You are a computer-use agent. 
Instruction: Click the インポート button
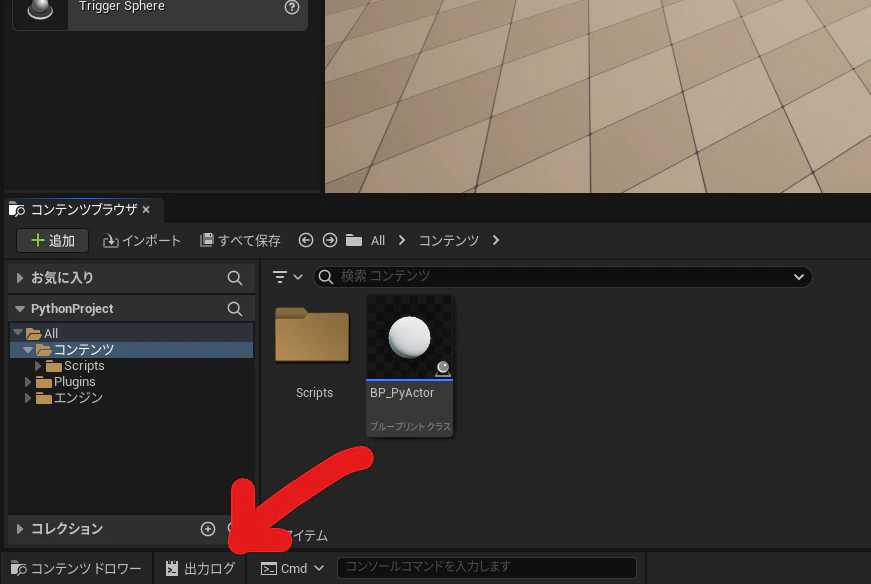pos(142,241)
